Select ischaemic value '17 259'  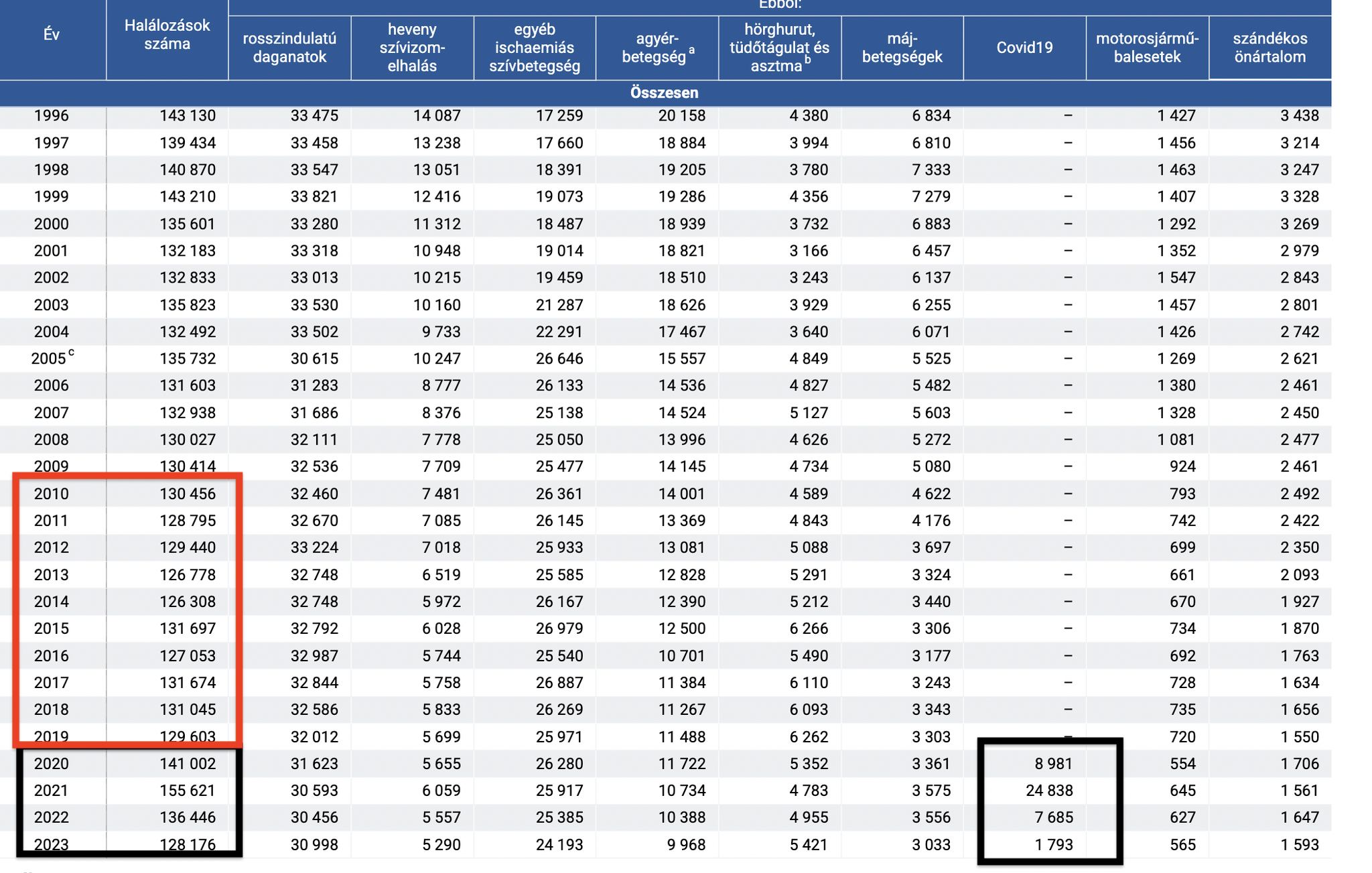[x=559, y=115]
